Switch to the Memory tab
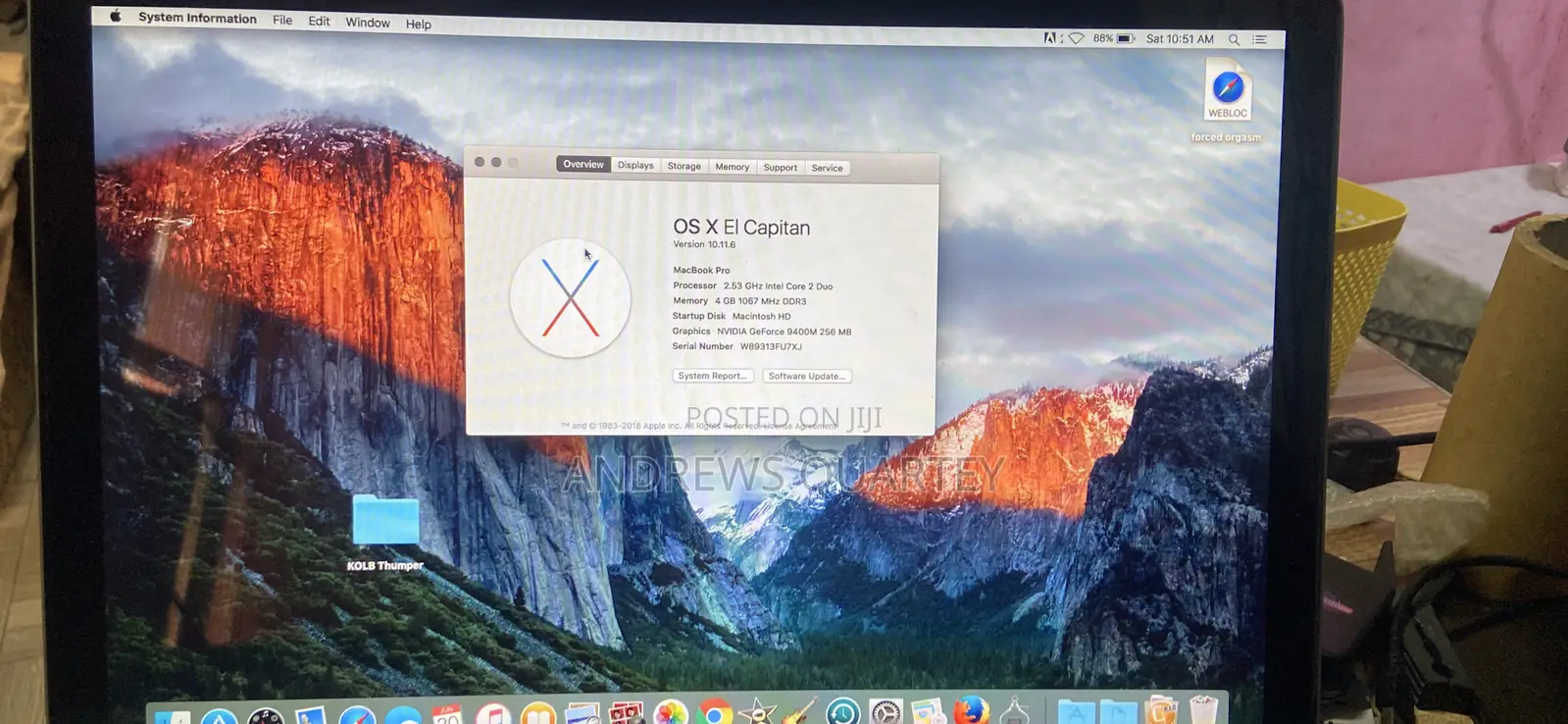Screen dimensions: 1568x724 click(732, 167)
